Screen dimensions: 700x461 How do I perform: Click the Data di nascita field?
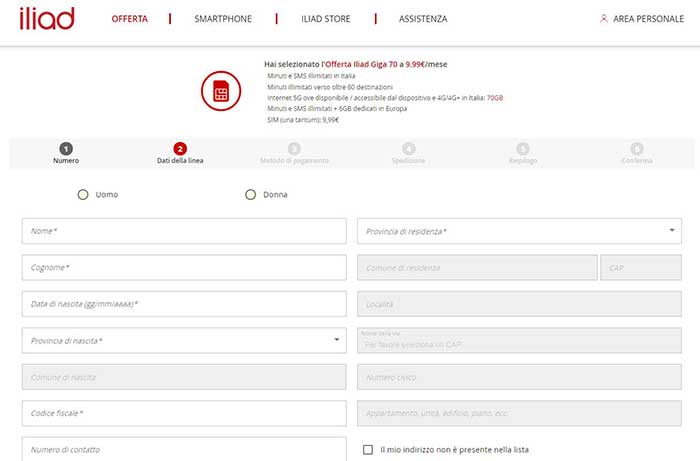(x=184, y=304)
